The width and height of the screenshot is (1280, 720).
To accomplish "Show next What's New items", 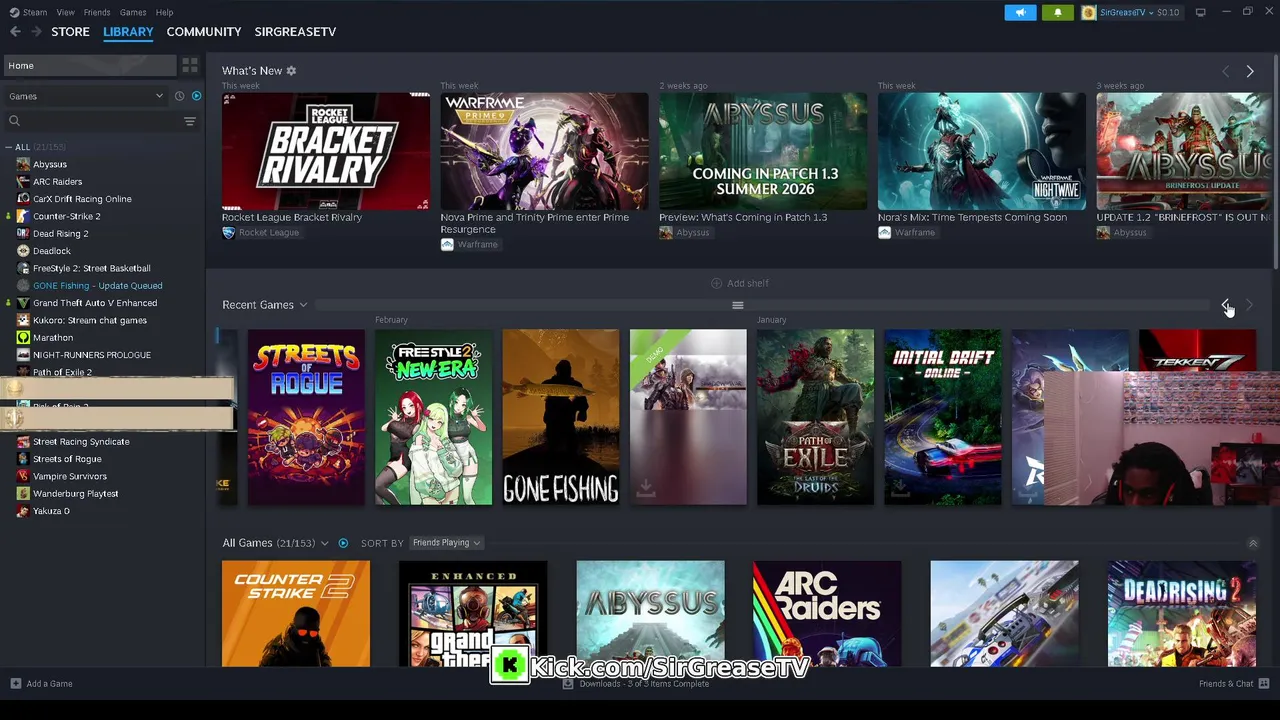I will pyautogui.click(x=1249, y=71).
